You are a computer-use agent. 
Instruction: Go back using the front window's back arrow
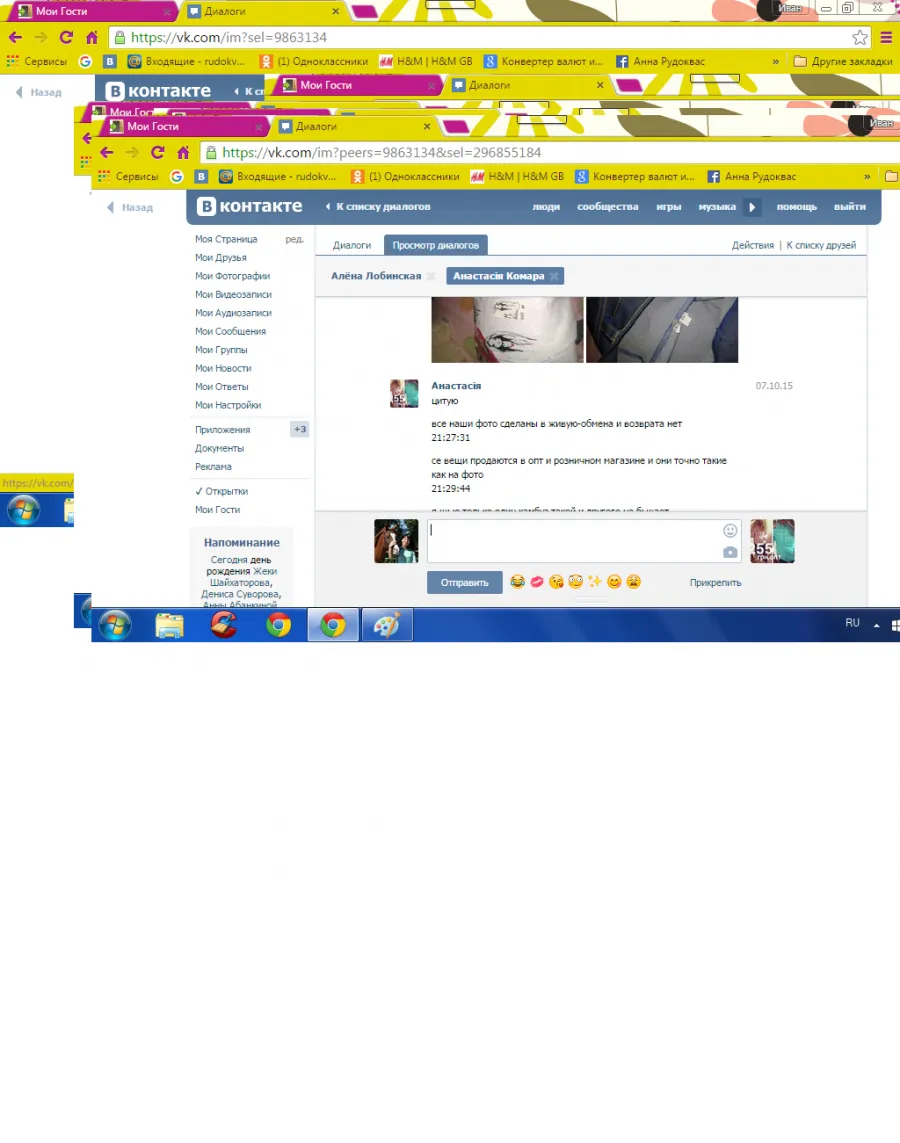coord(107,152)
